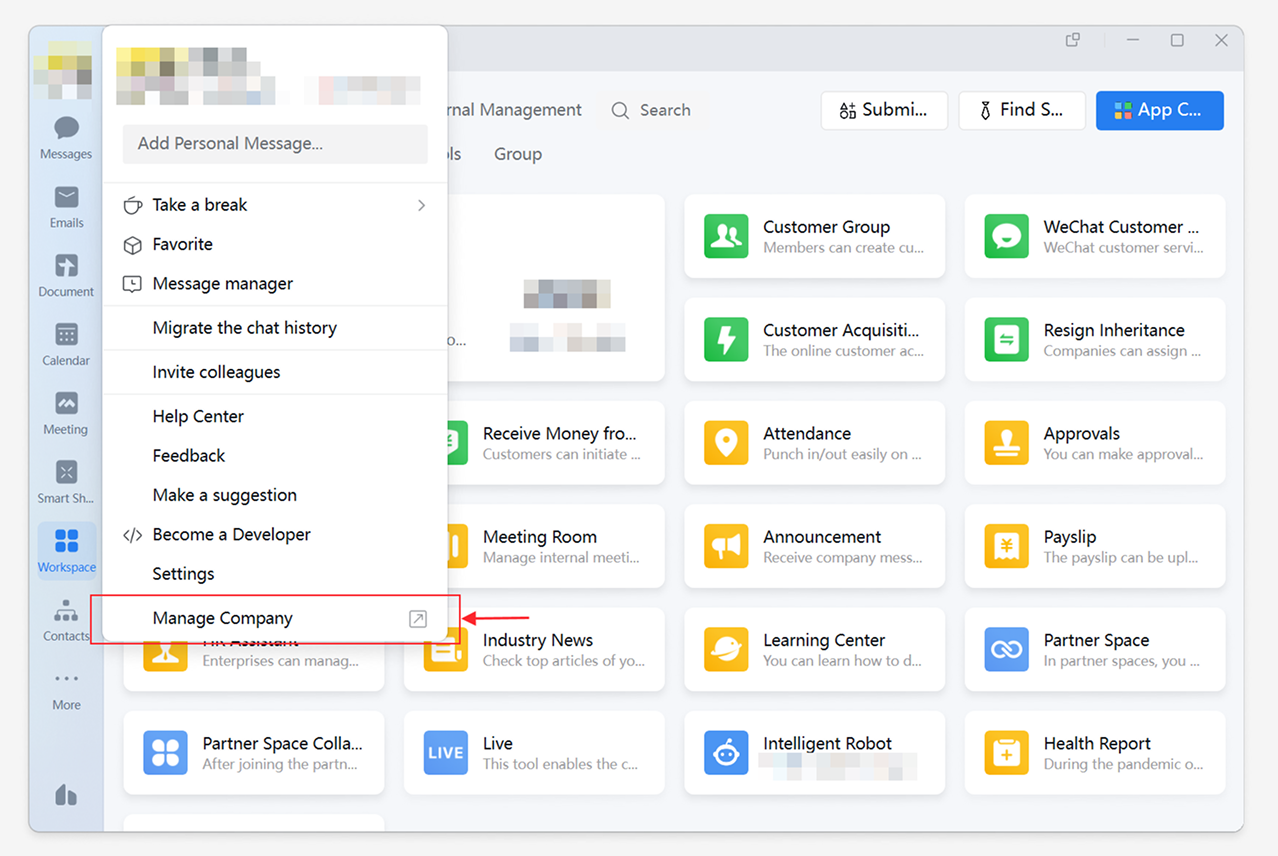Click the window pop-out icon in title bar
This screenshot has width=1278, height=856.
click(x=1073, y=40)
